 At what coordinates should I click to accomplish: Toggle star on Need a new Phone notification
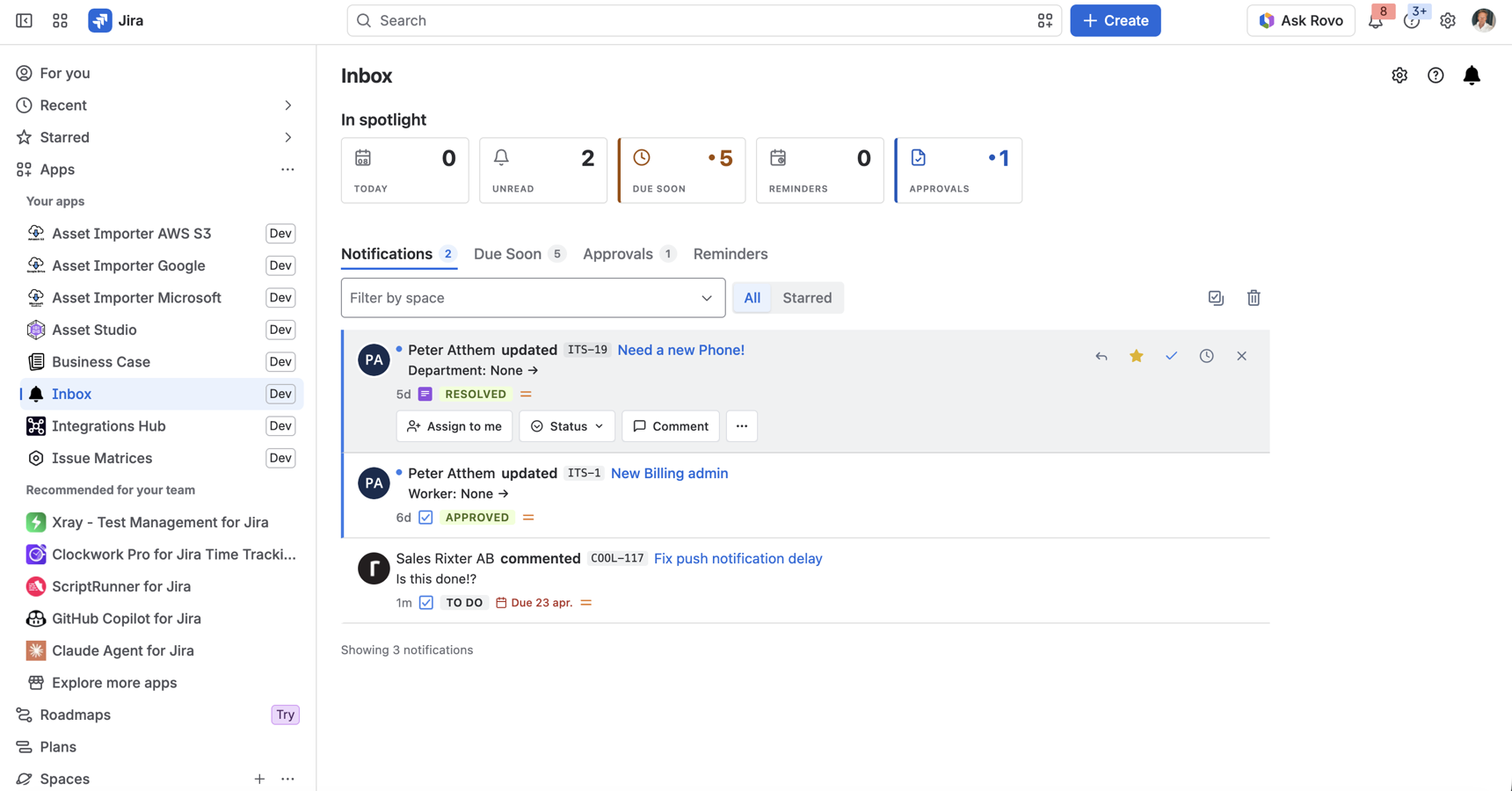(1137, 356)
